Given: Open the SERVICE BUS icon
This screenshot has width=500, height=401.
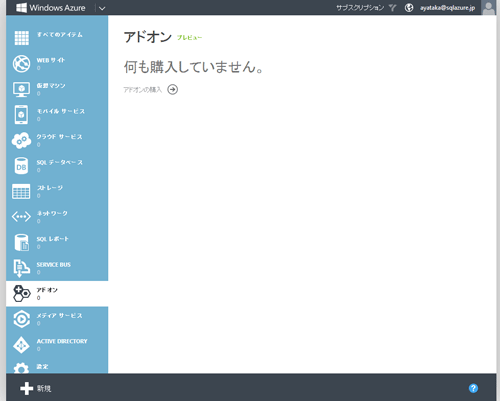Looking at the screenshot, I should [21, 268].
